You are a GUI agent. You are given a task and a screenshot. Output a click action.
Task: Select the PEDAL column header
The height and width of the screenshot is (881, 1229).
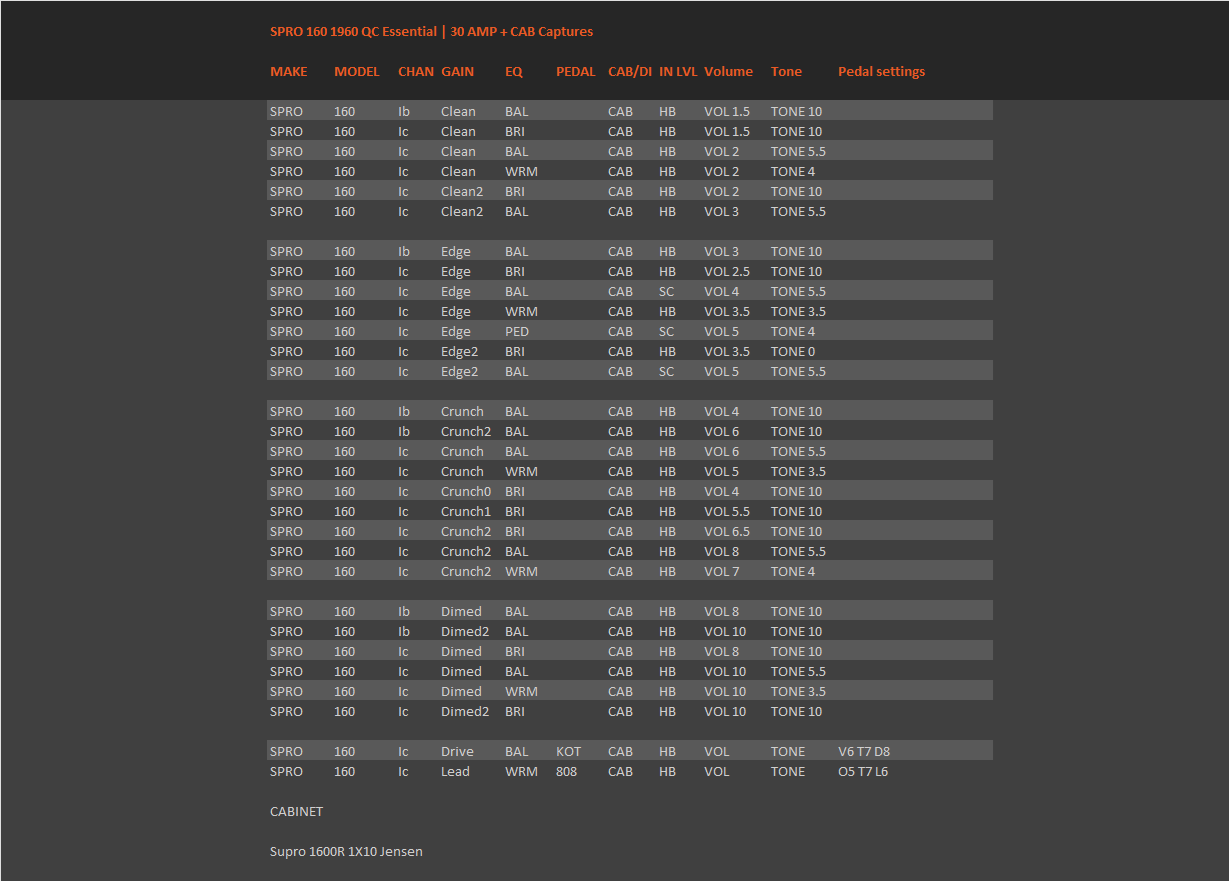575,72
